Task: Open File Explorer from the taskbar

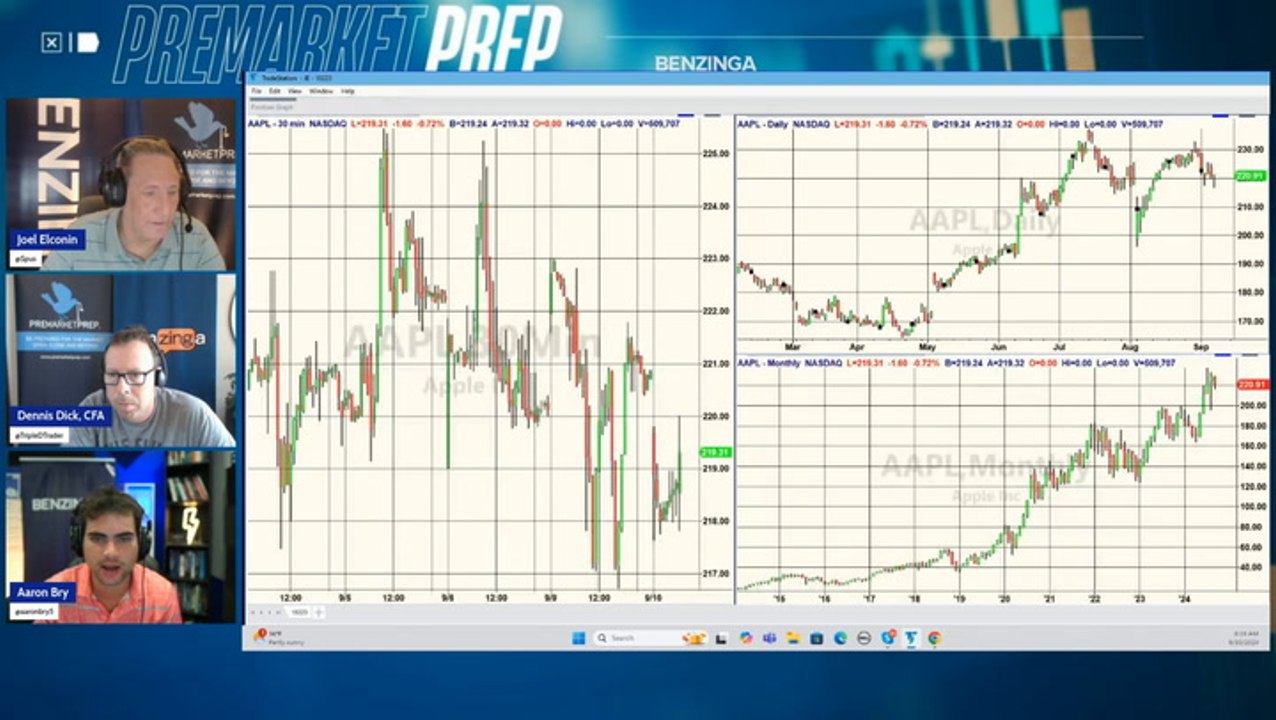Action: tap(793, 638)
